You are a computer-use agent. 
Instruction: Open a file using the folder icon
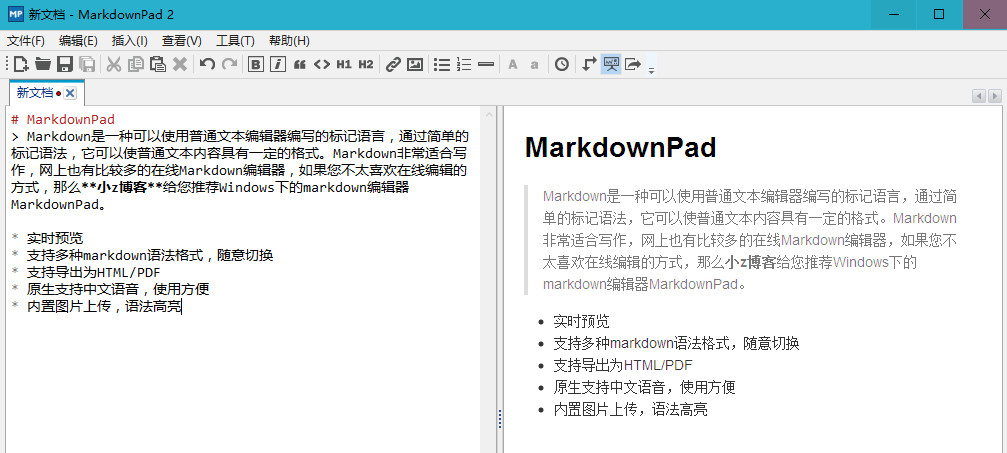click(x=43, y=64)
